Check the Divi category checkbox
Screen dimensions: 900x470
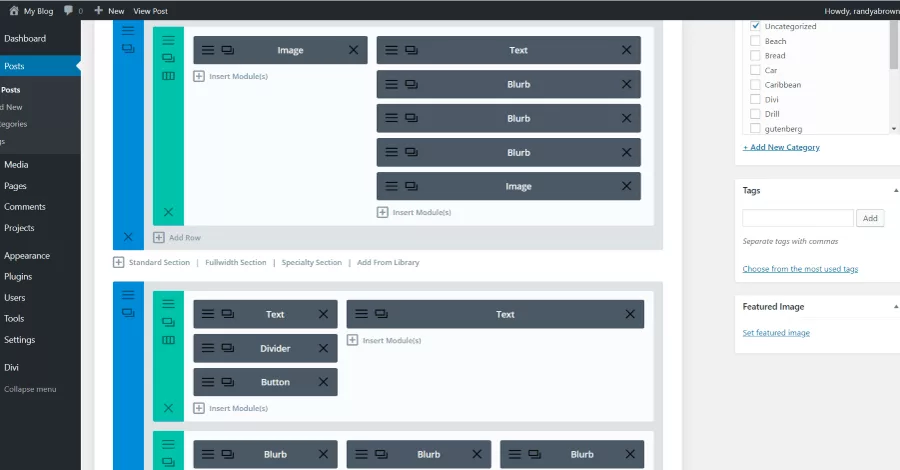click(x=755, y=99)
